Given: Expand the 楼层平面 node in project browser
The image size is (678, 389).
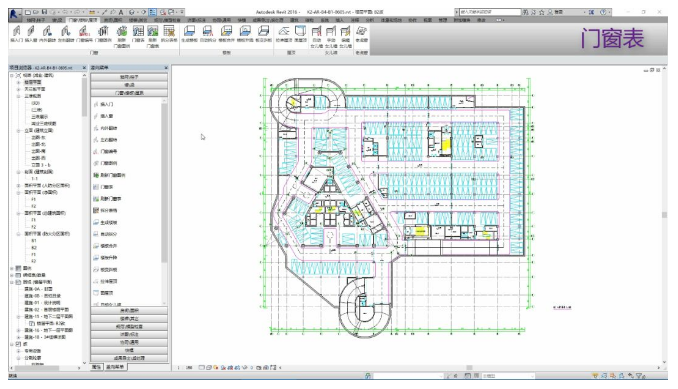Looking at the screenshot, I should 19,82.
